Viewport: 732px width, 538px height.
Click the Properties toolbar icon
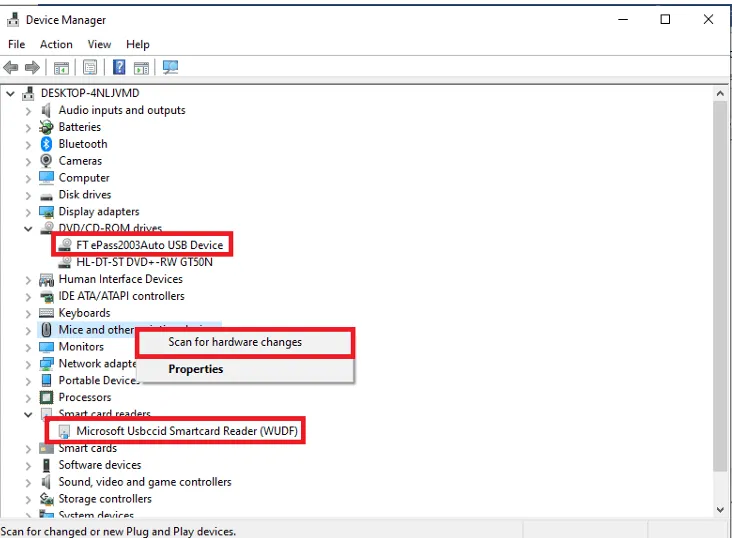coord(90,67)
